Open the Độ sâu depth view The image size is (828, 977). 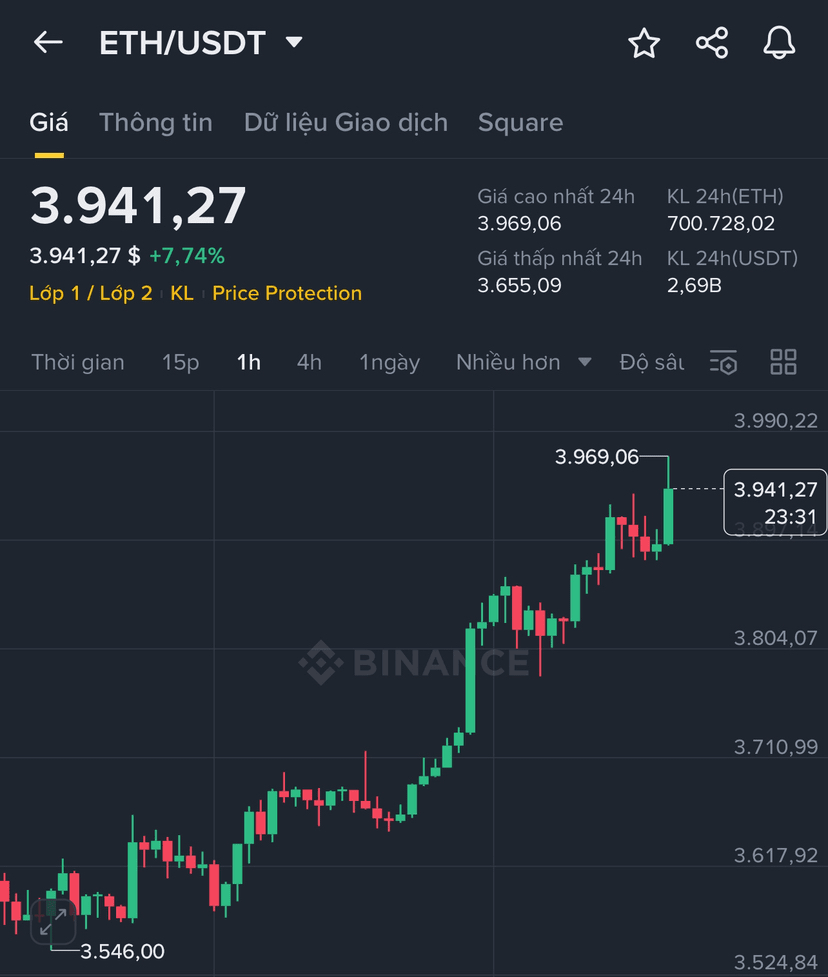[652, 362]
